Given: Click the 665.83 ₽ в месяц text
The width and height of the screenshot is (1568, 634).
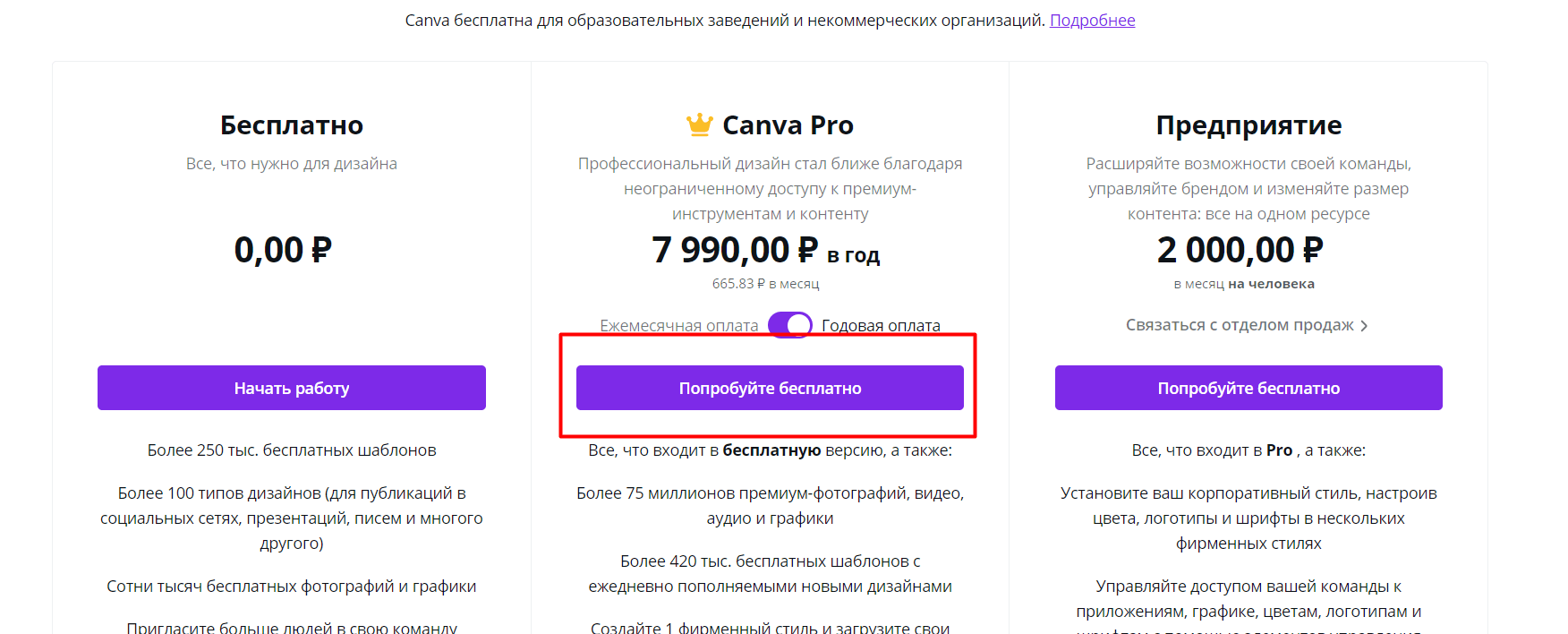Looking at the screenshot, I should click(765, 283).
